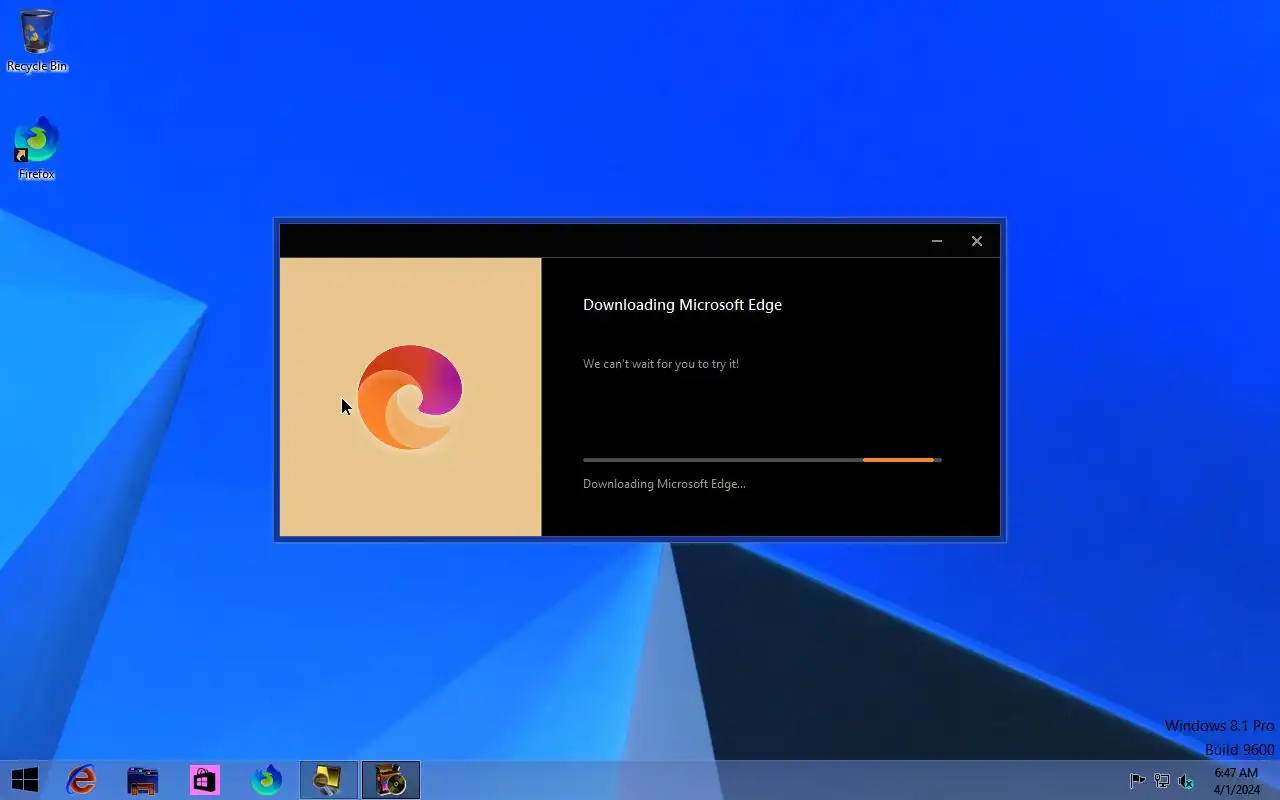The image size is (1280, 800).
Task: Open File Explorer from the taskbar
Action: (143, 780)
